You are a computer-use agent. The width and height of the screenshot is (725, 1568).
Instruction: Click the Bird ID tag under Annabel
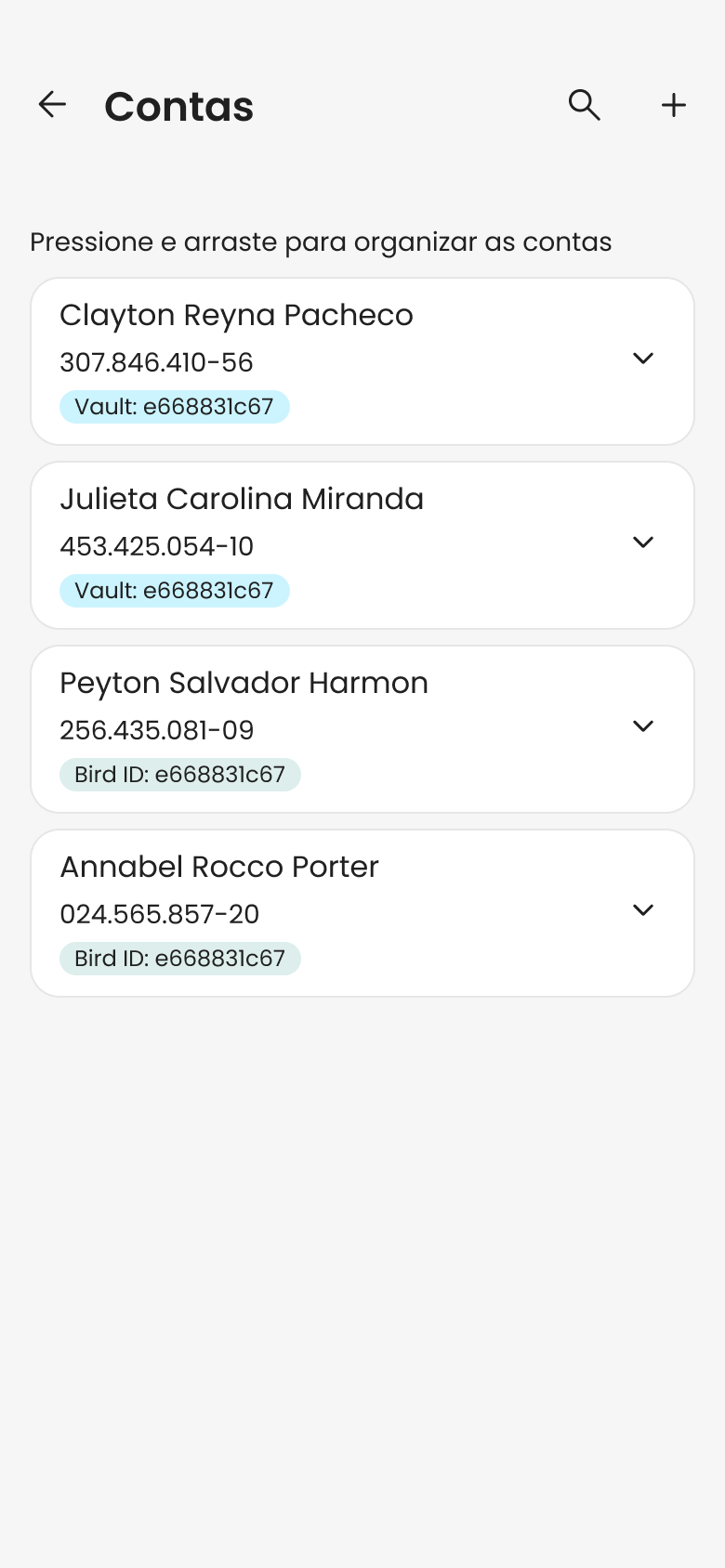(180, 959)
